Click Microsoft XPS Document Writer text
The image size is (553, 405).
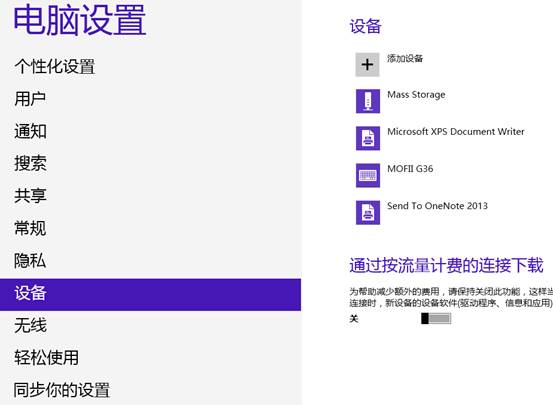pyautogui.click(x=456, y=132)
